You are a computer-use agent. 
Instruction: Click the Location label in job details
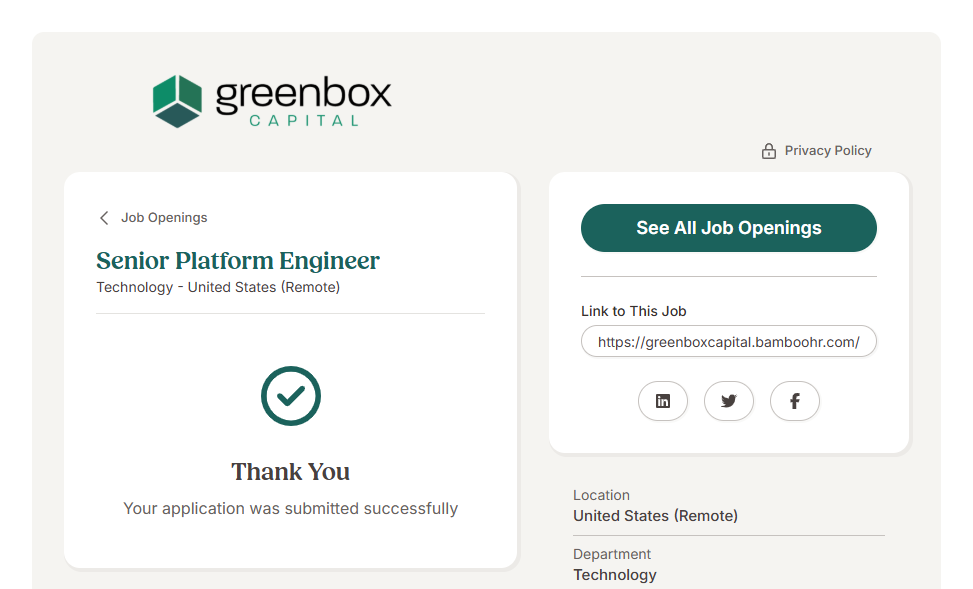(x=601, y=495)
